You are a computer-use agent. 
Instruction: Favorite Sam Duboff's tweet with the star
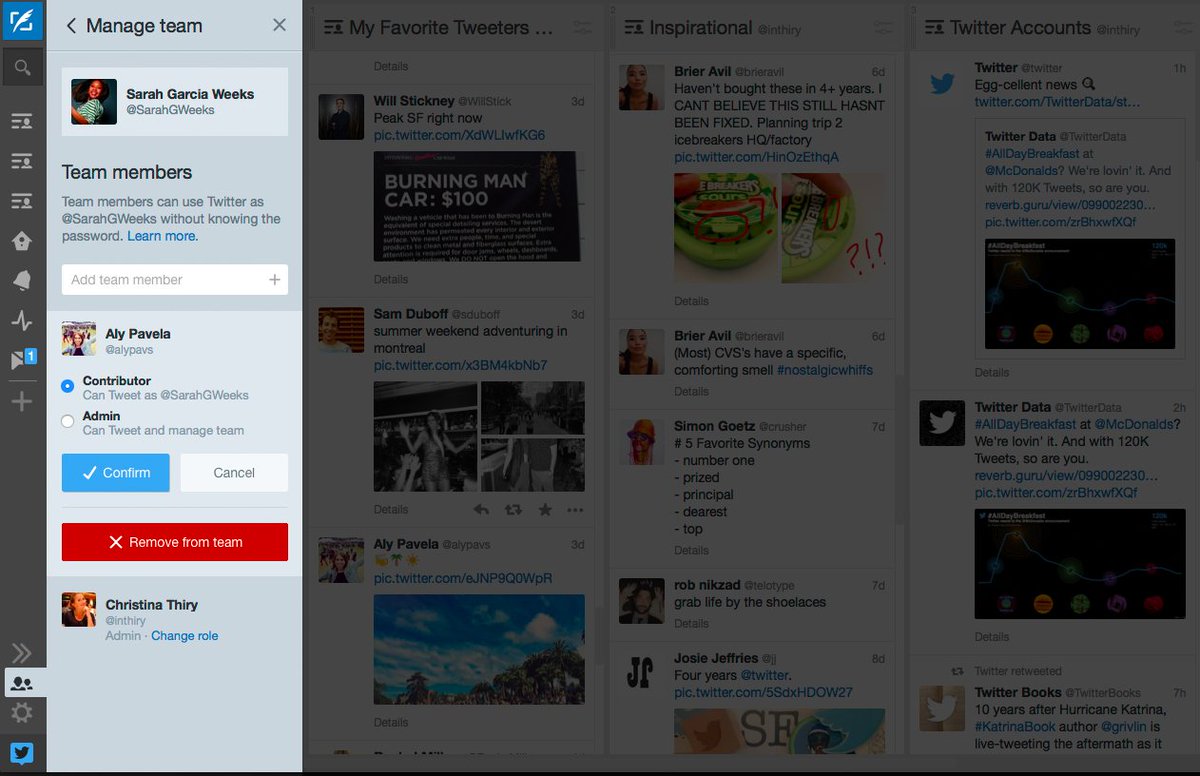[x=545, y=510]
